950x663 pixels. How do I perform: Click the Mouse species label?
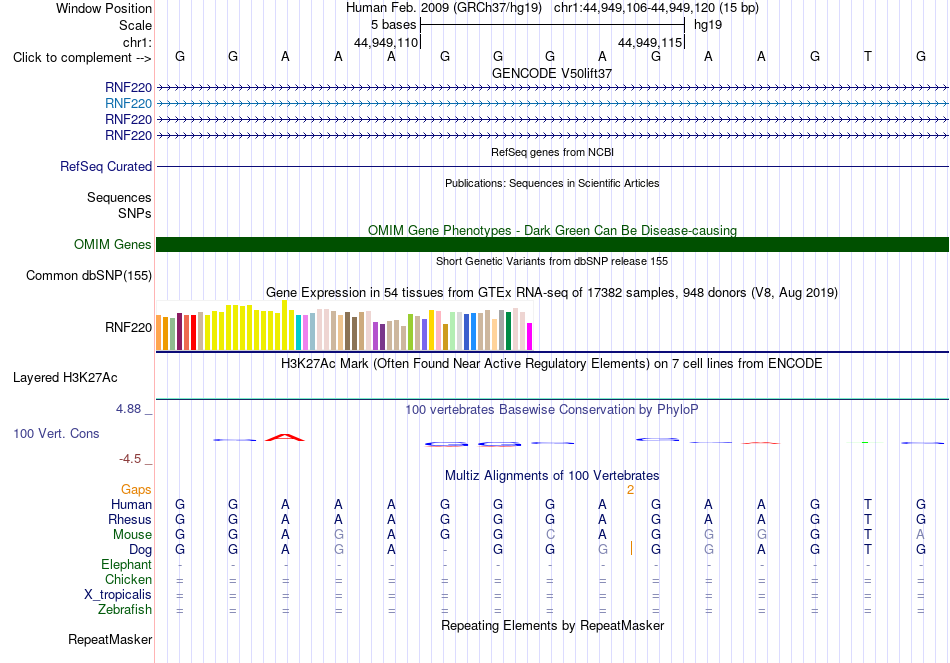[132, 535]
